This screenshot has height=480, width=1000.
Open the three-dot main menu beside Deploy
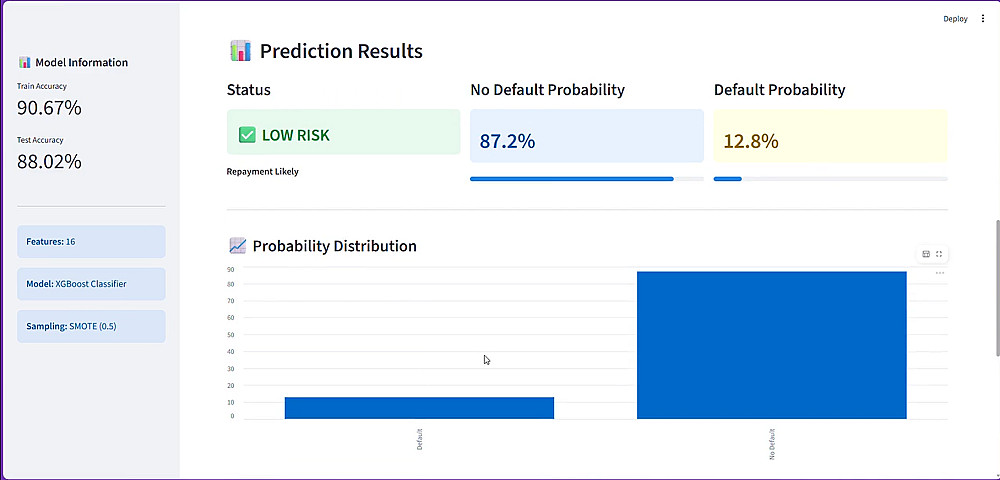pyautogui.click(x=983, y=18)
